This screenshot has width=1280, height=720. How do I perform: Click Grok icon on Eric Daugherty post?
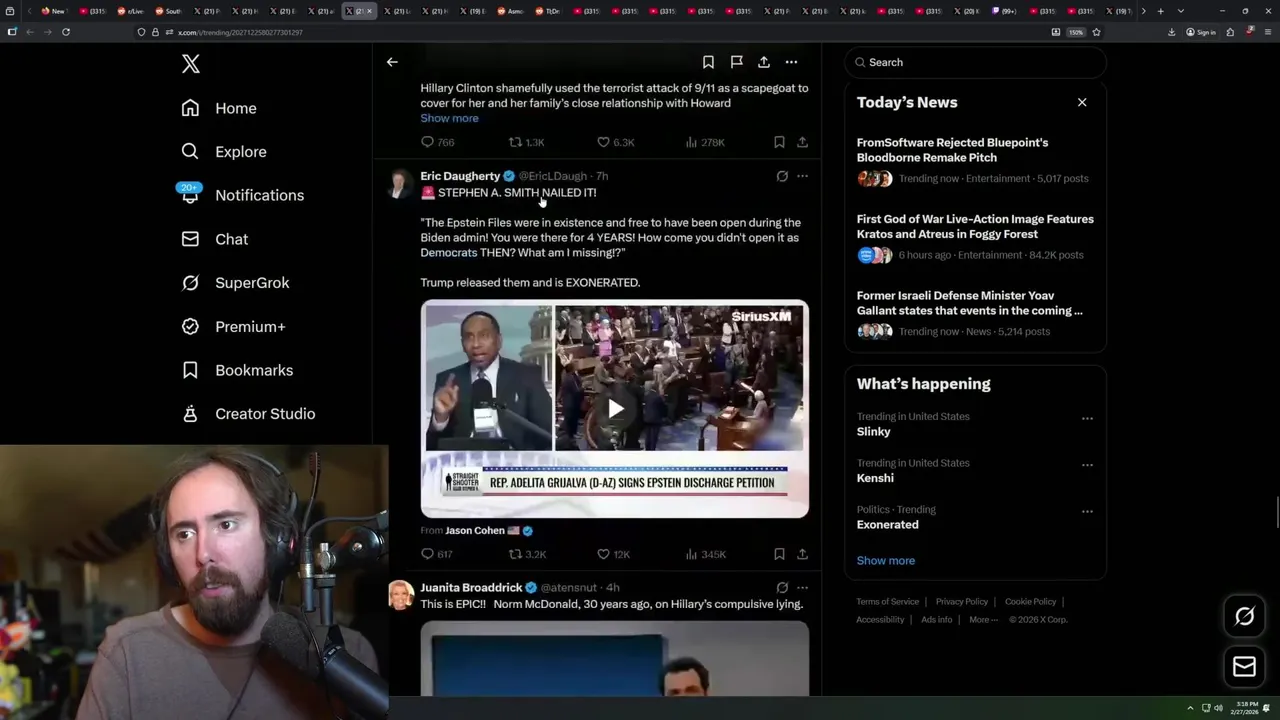click(x=782, y=176)
